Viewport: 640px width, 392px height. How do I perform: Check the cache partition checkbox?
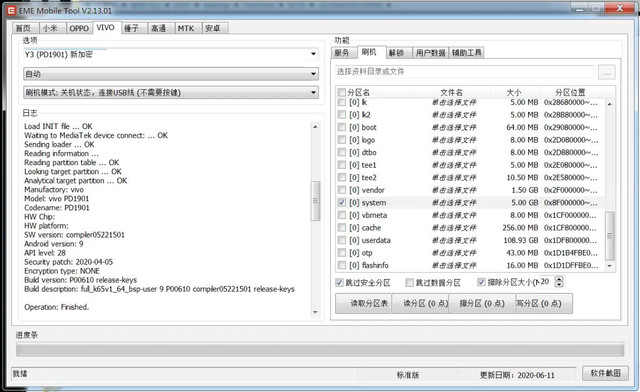342,227
